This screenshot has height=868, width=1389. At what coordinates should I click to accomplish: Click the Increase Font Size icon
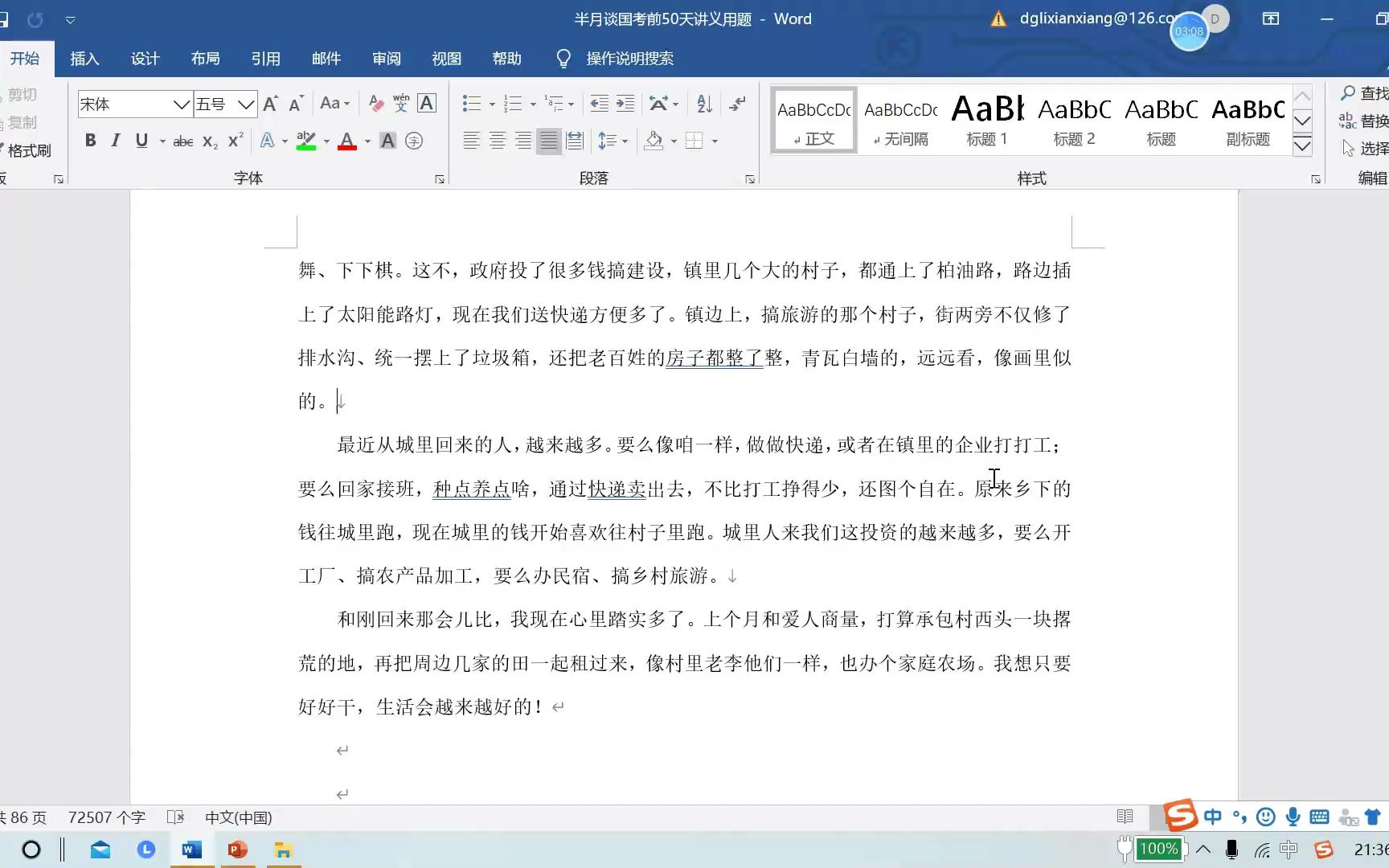point(271,104)
